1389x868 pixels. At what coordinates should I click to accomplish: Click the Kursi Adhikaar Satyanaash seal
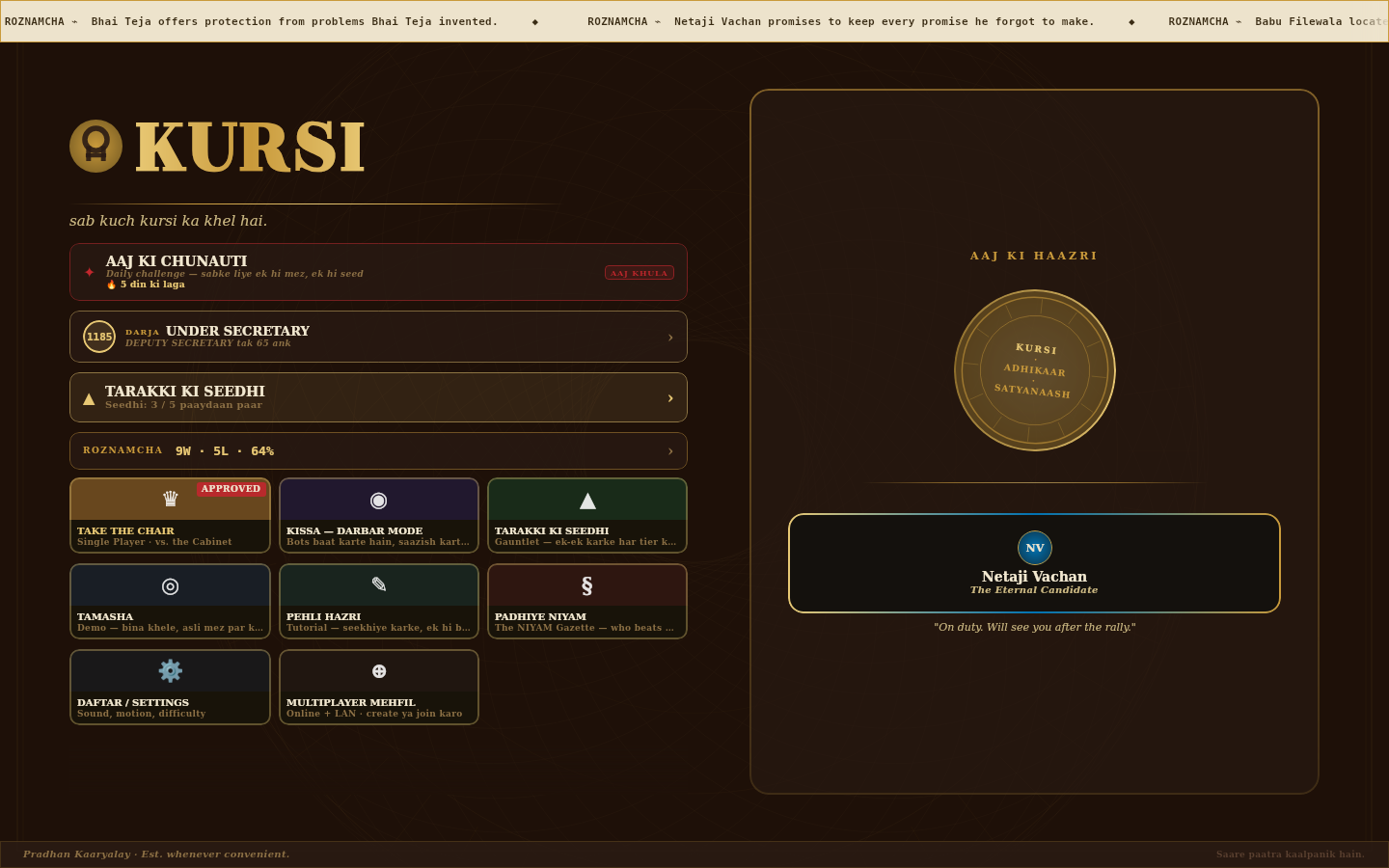[x=1035, y=370]
